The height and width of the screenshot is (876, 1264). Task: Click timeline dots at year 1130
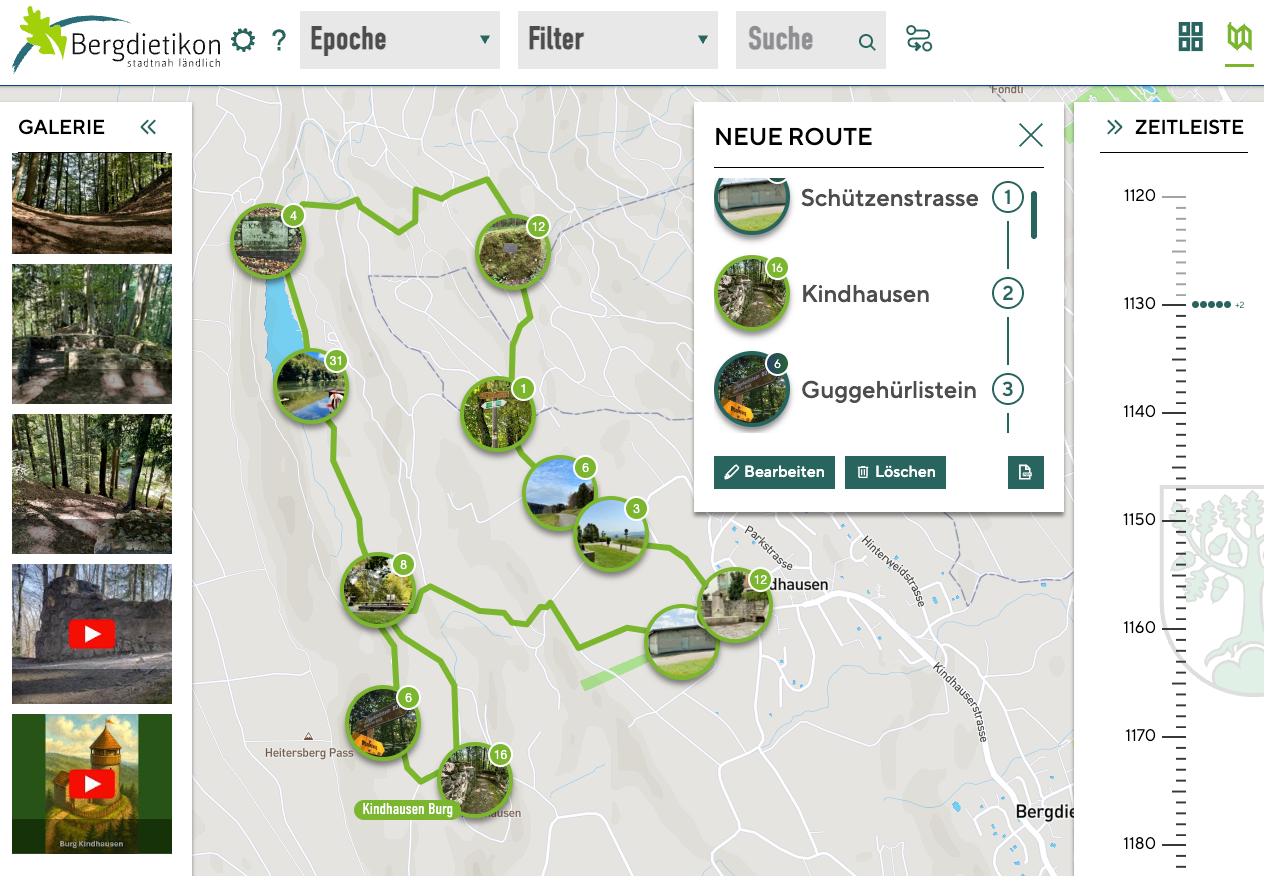(1211, 304)
